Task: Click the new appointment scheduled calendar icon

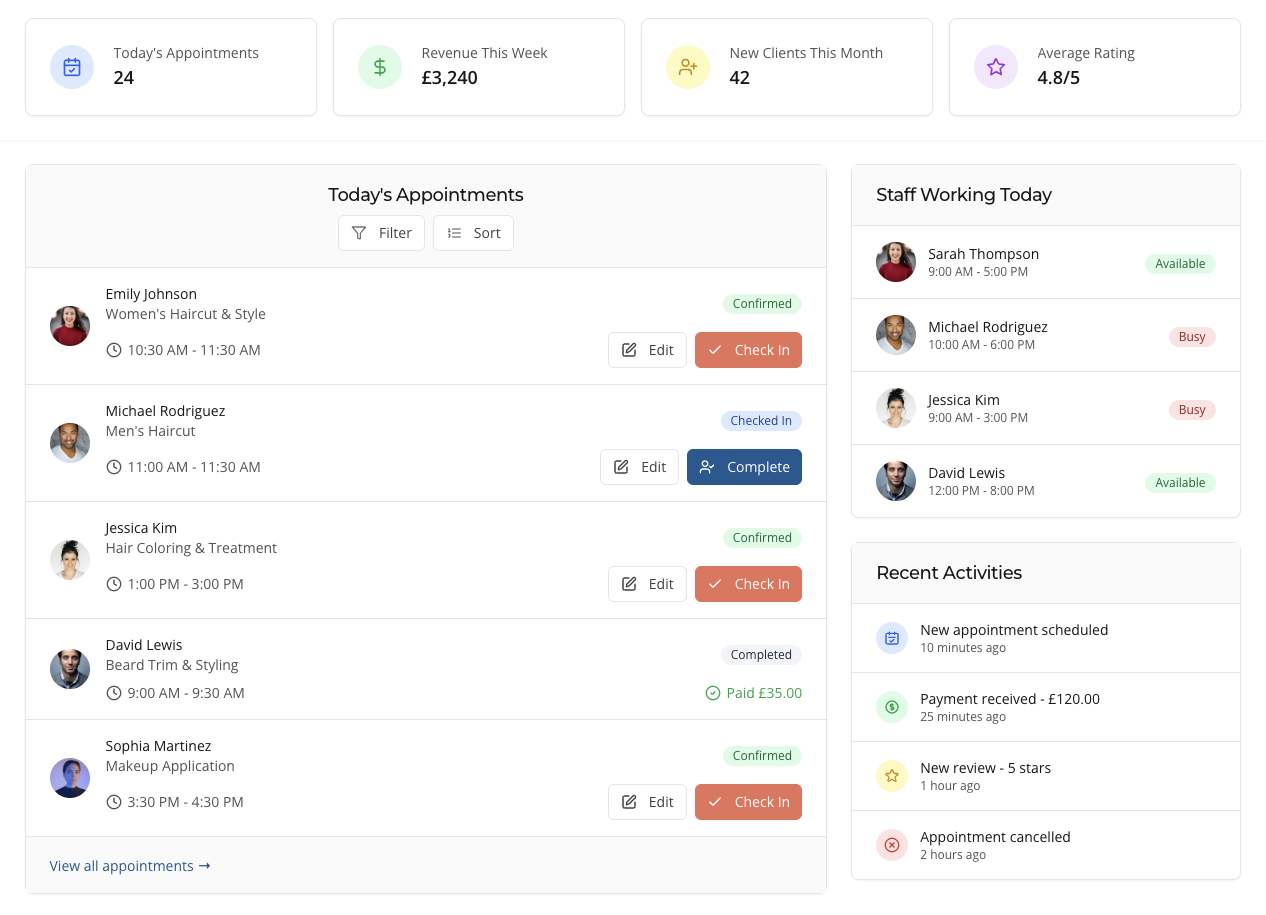Action: click(x=892, y=638)
